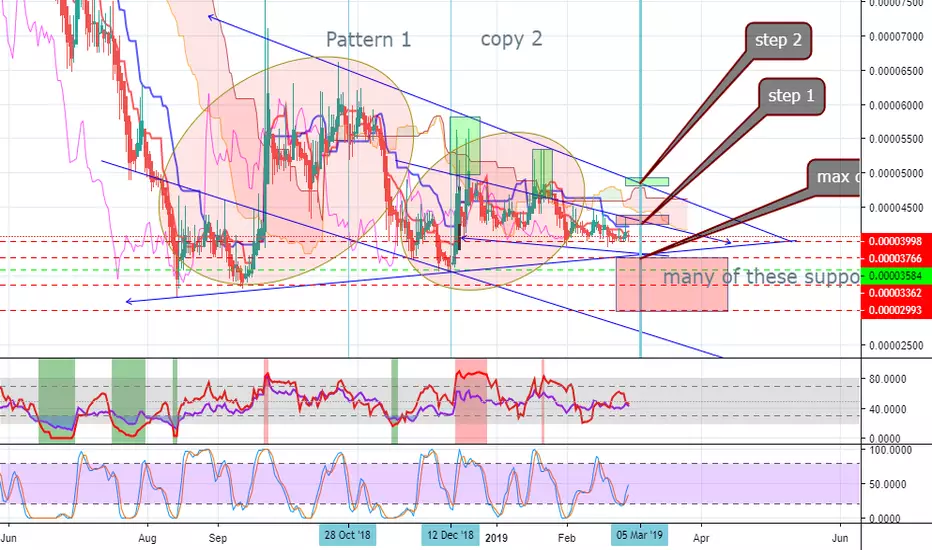Click the 'Apr' time axis label
The image size is (932, 550).
(701, 538)
